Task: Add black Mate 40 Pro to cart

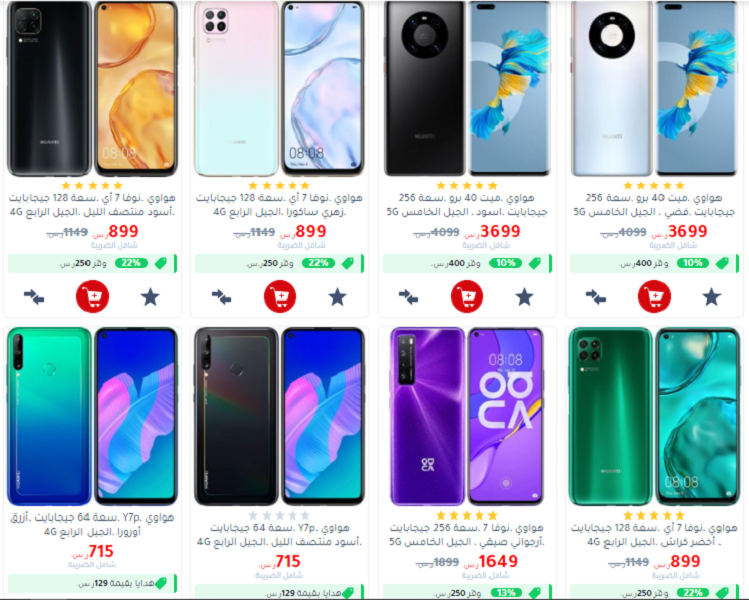Action: (x=467, y=297)
